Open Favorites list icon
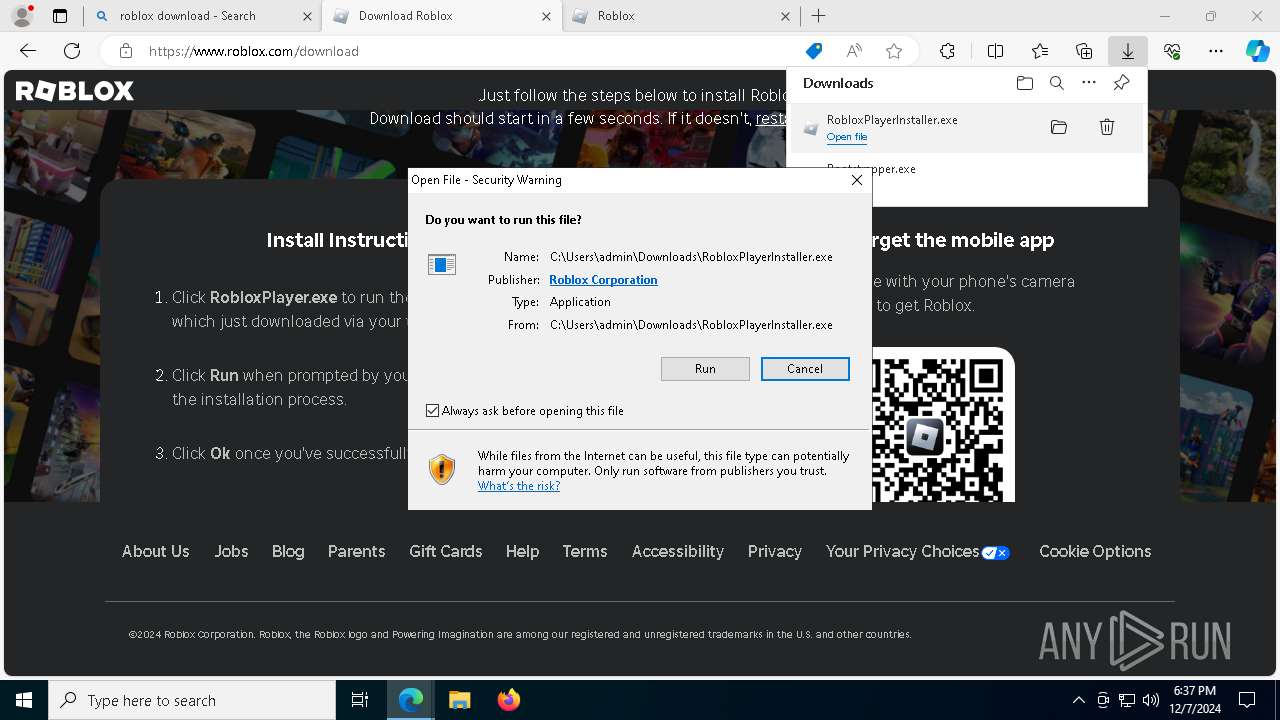This screenshot has width=1280, height=720. tap(1040, 51)
